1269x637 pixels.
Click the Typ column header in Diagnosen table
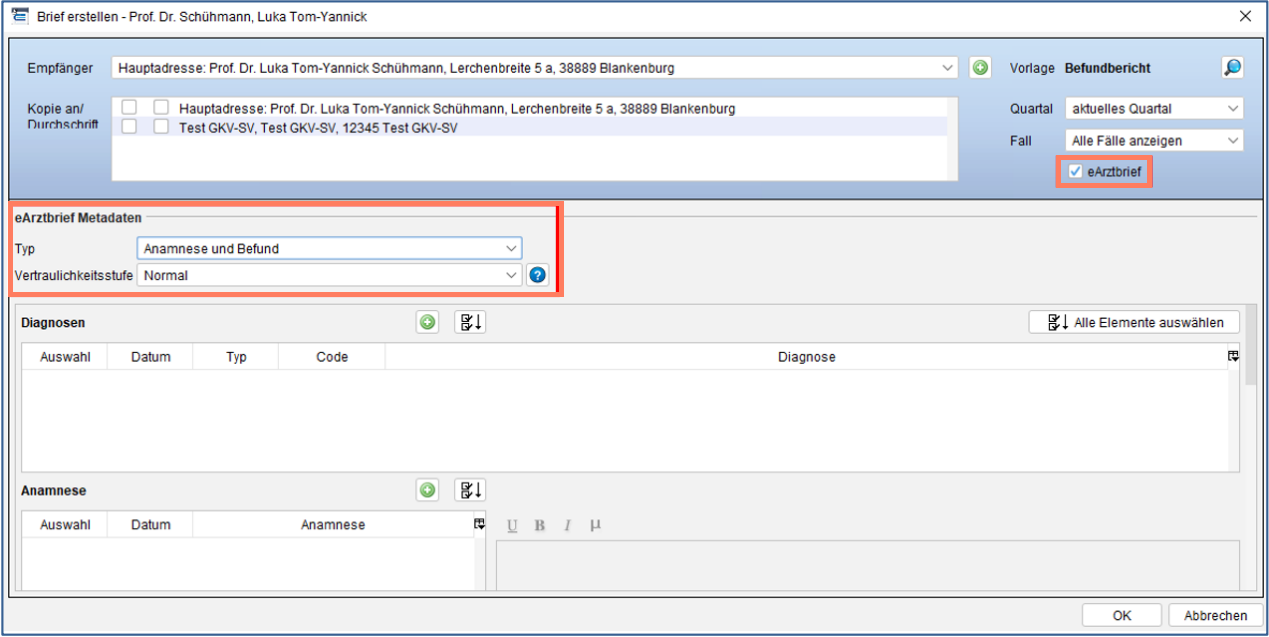pyautogui.click(x=236, y=357)
